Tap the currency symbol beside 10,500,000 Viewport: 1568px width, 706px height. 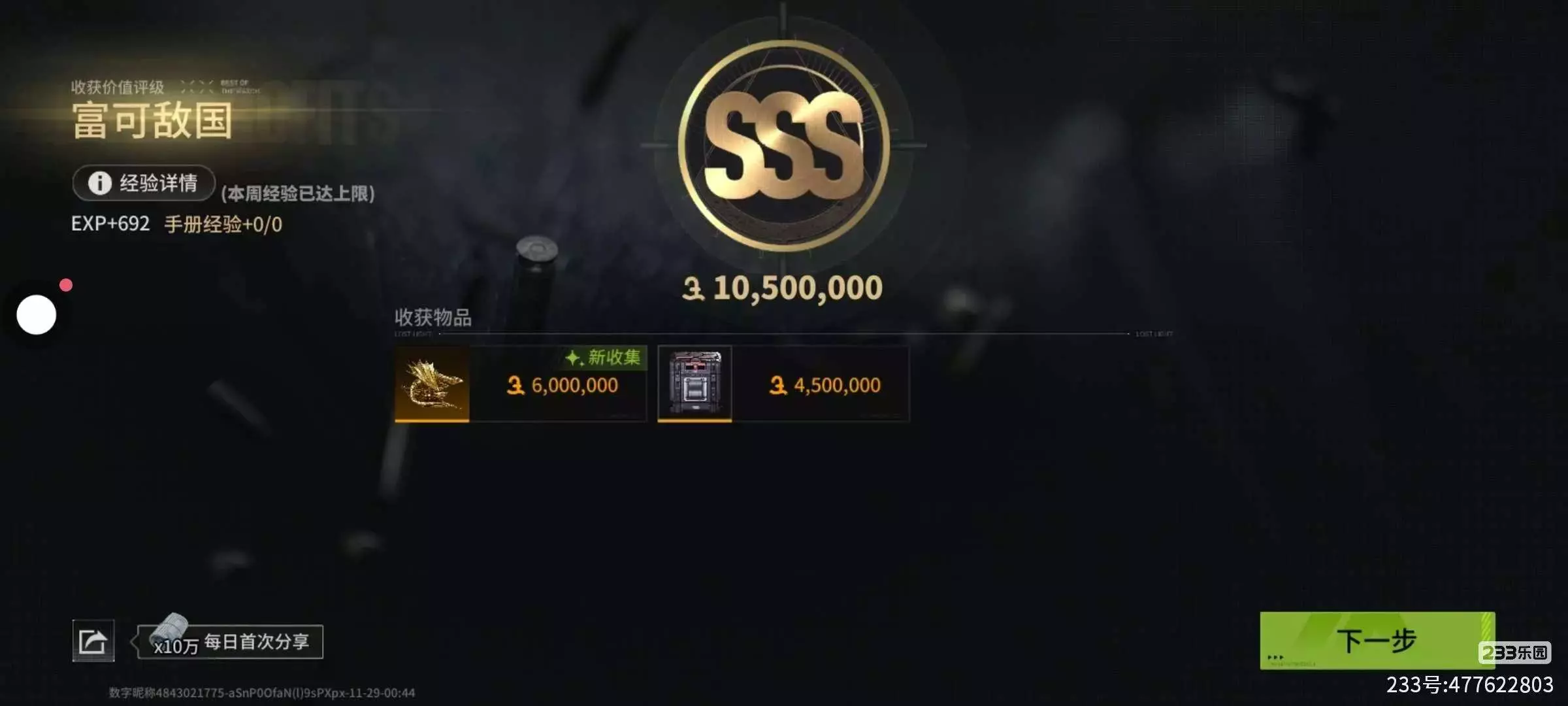(693, 288)
